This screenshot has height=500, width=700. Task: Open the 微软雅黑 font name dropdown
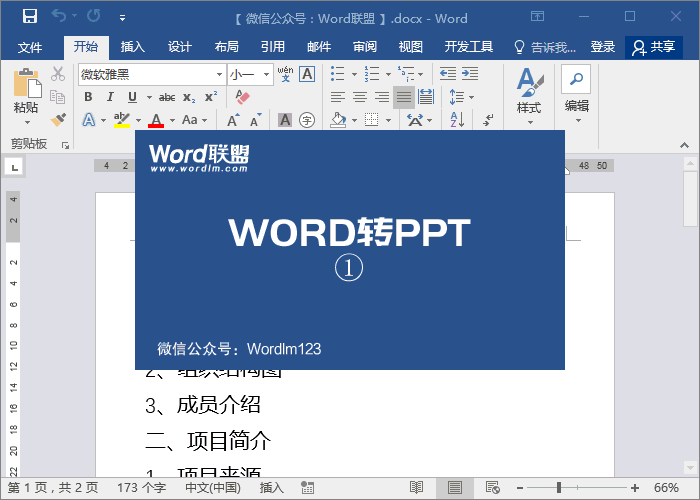(x=219, y=75)
